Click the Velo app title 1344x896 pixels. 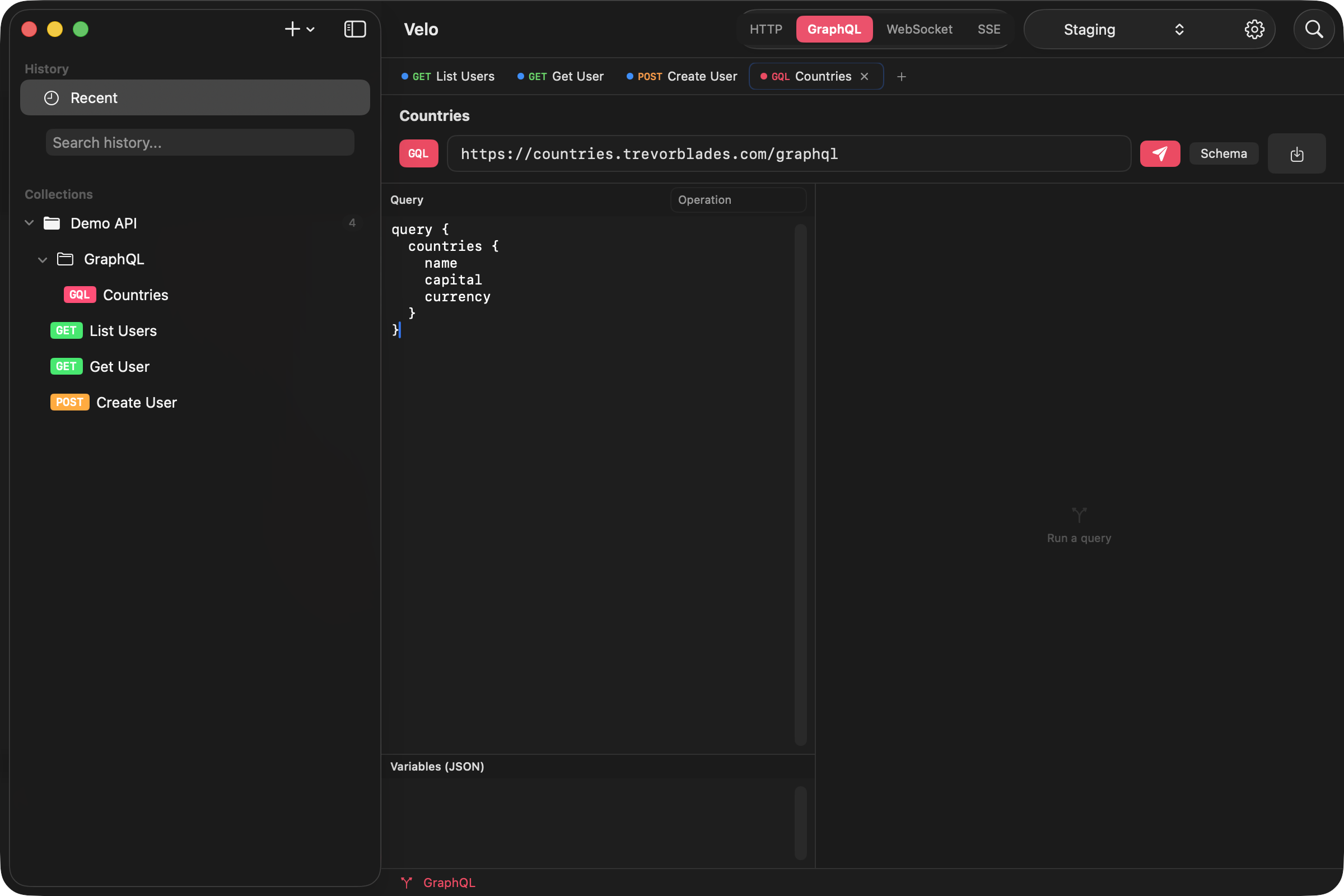coord(421,29)
